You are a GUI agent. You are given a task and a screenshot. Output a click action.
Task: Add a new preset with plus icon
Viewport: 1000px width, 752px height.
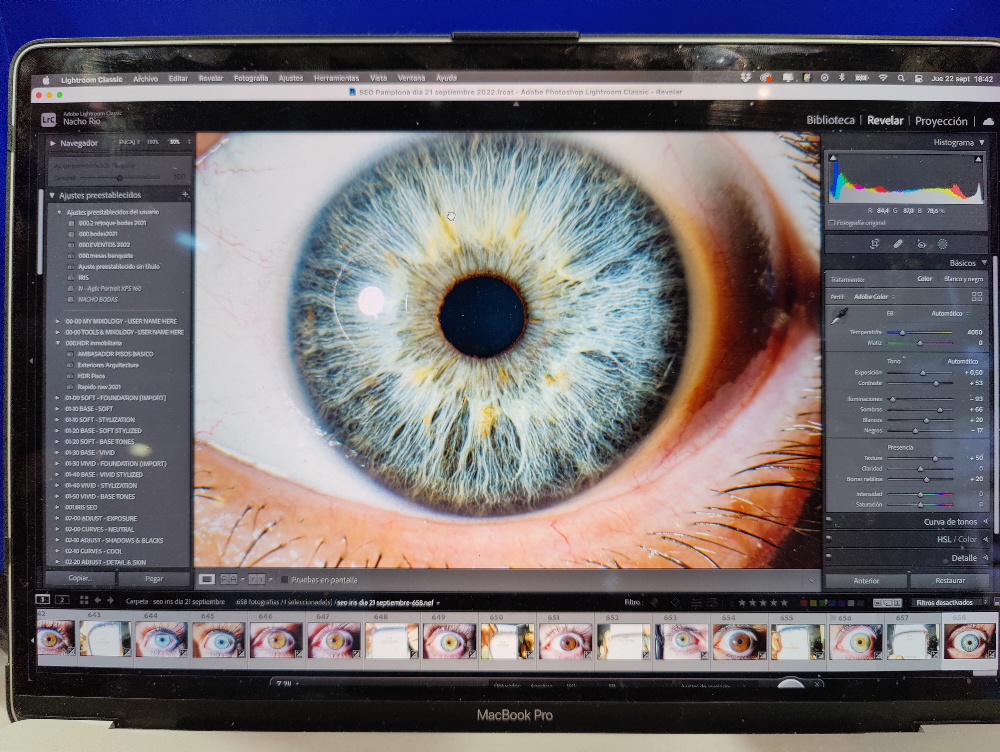[186, 195]
